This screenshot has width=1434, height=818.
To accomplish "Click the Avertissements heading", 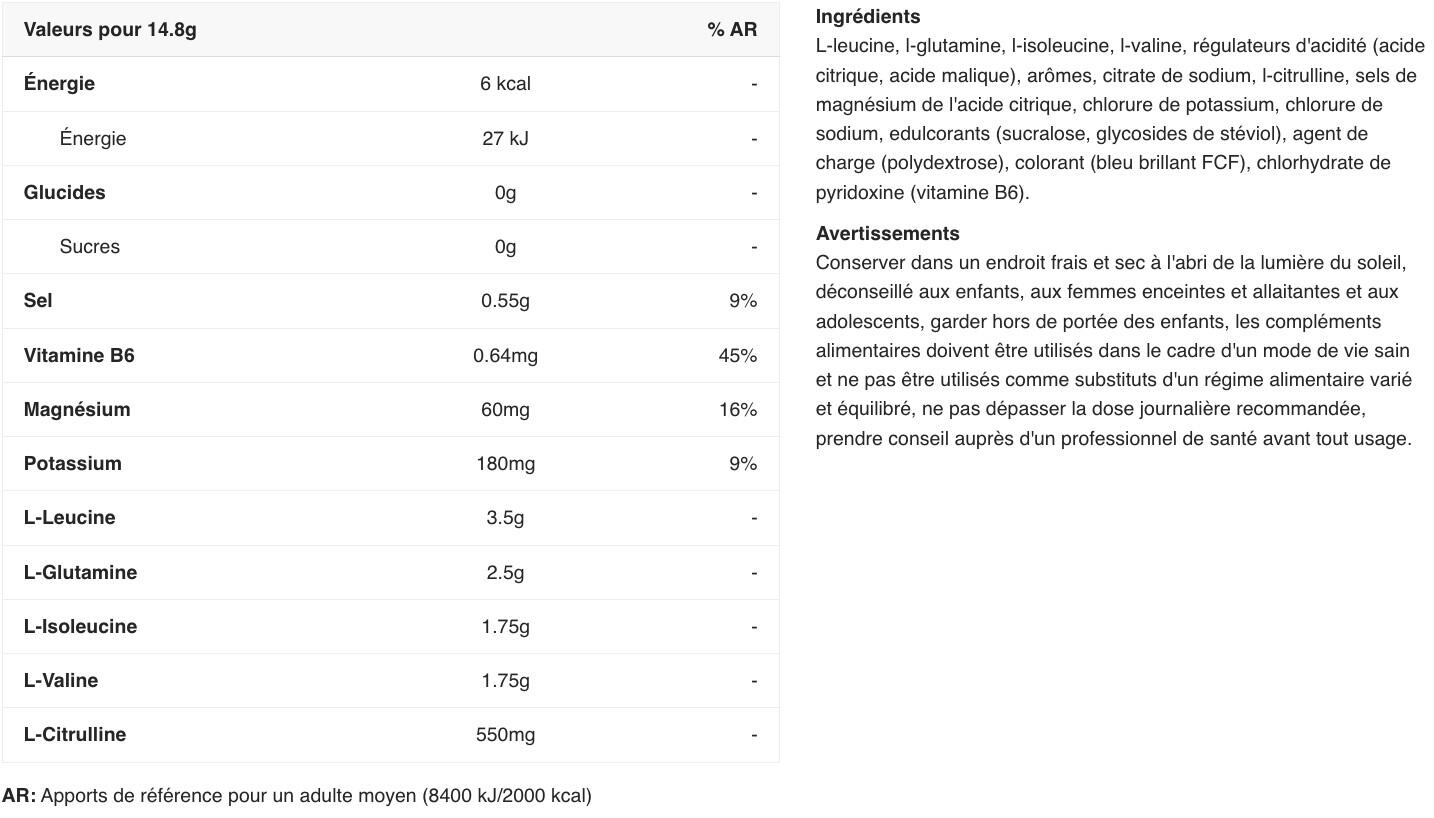I will 887,234.
